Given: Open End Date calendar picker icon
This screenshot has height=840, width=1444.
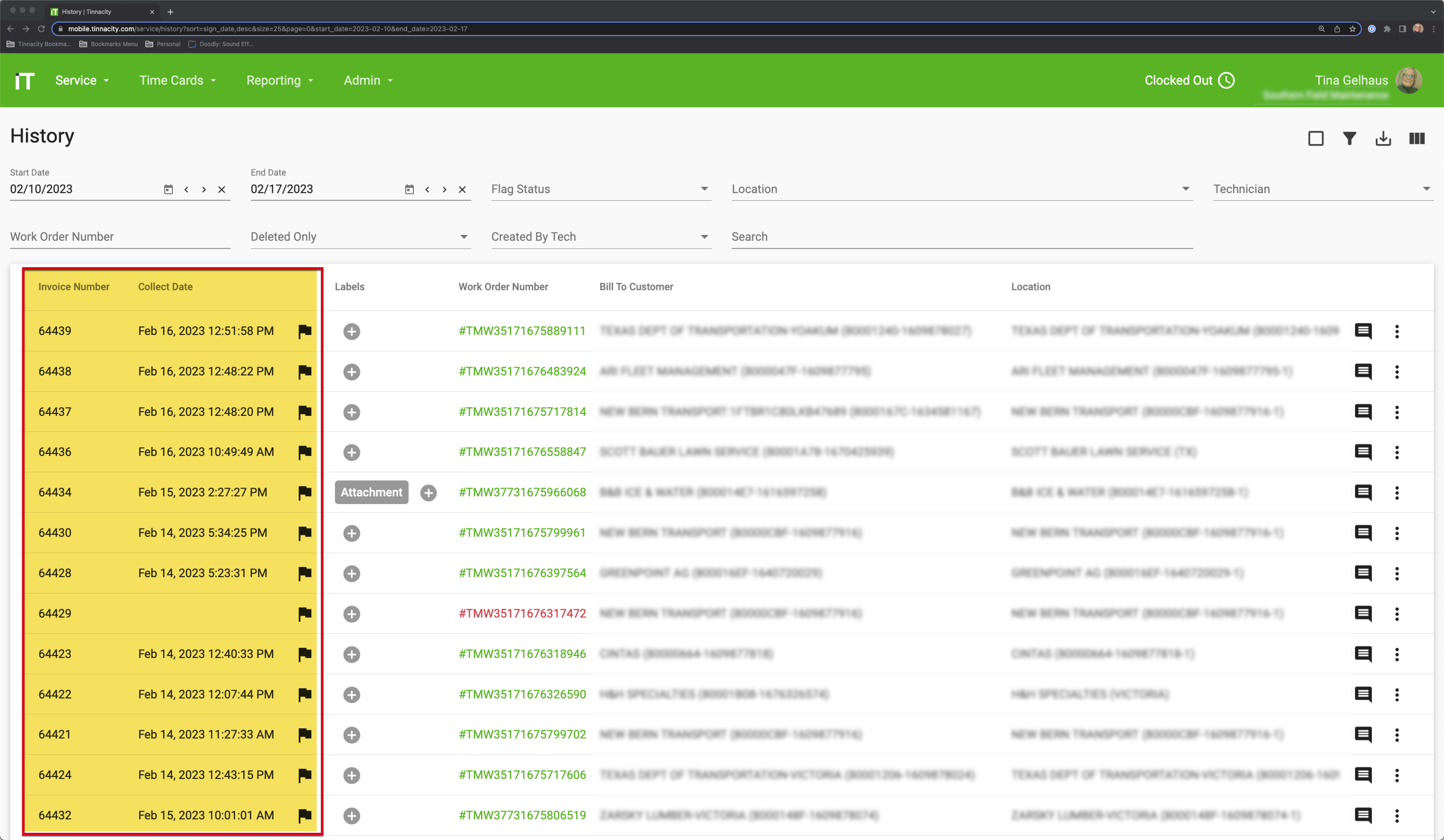Looking at the screenshot, I should [409, 189].
